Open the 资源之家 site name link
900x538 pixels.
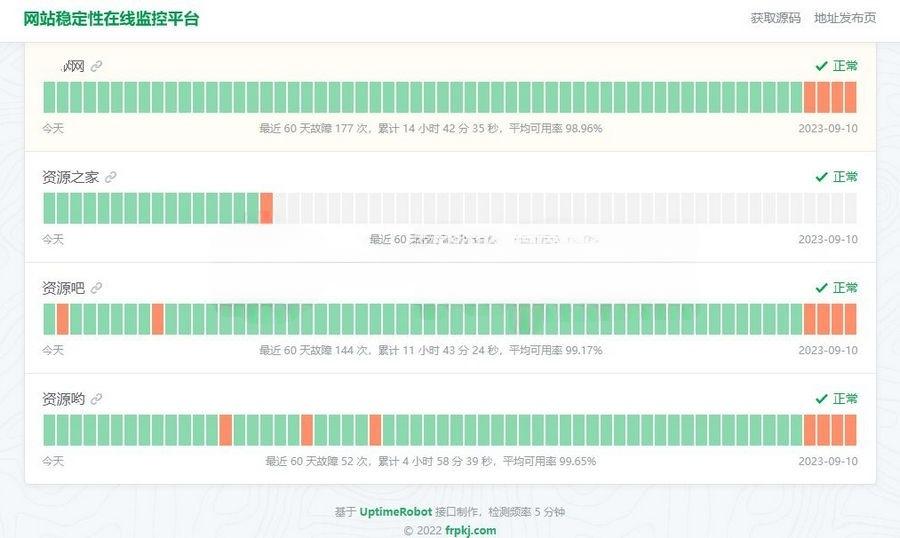tap(70, 177)
